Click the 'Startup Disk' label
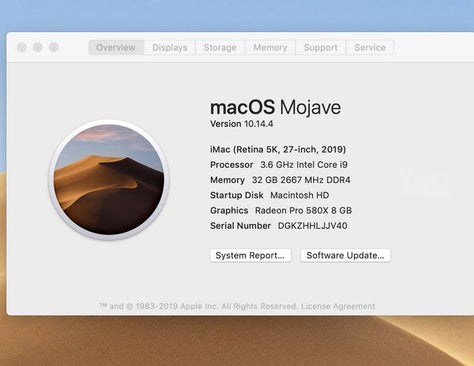This screenshot has width=474, height=366. click(237, 195)
